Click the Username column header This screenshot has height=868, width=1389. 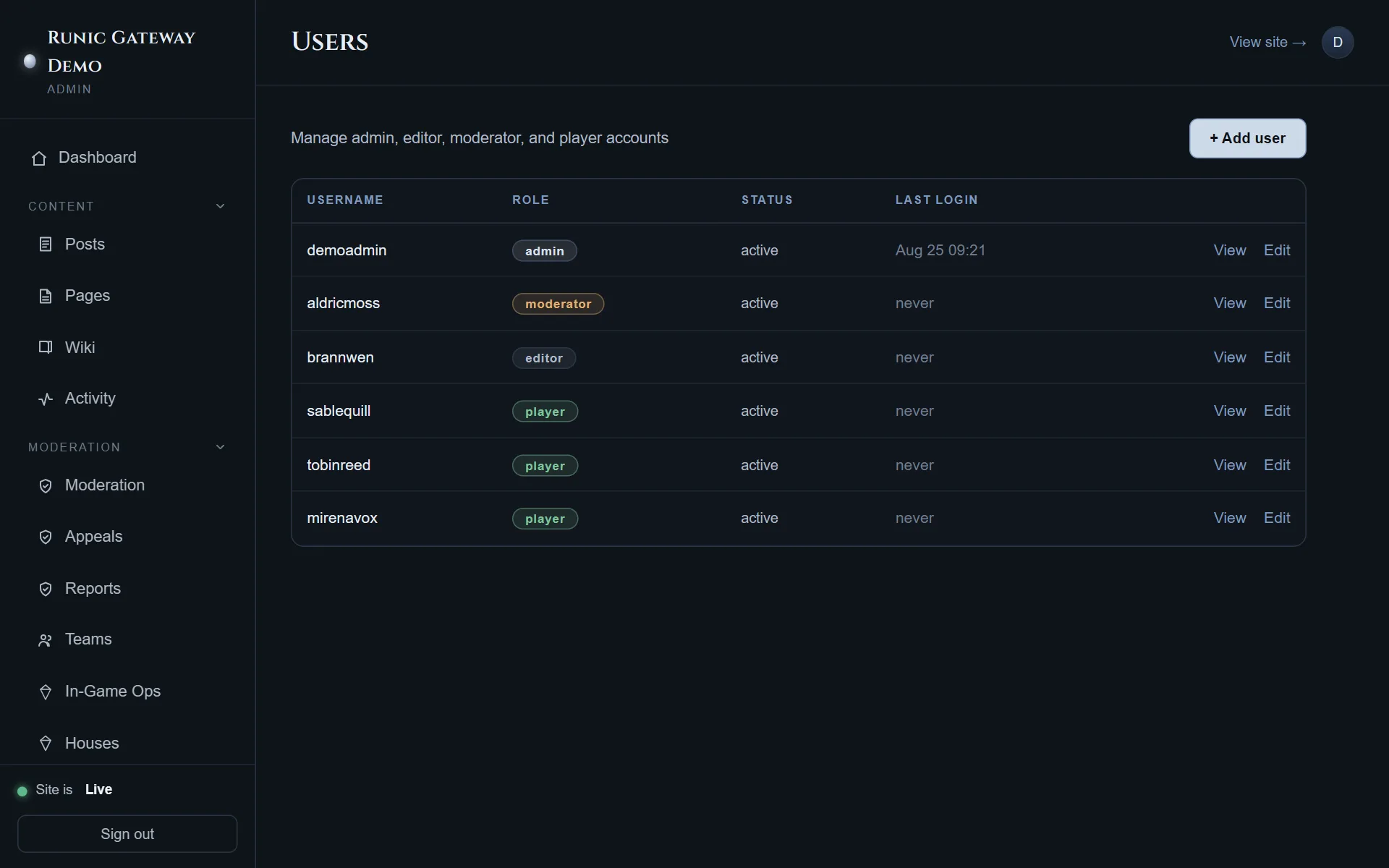[x=345, y=200]
